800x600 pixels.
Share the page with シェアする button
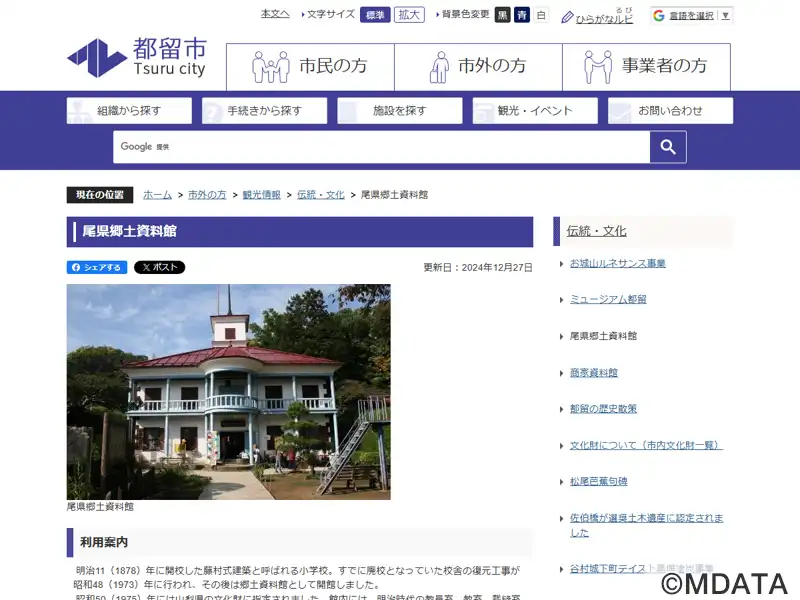point(97,267)
